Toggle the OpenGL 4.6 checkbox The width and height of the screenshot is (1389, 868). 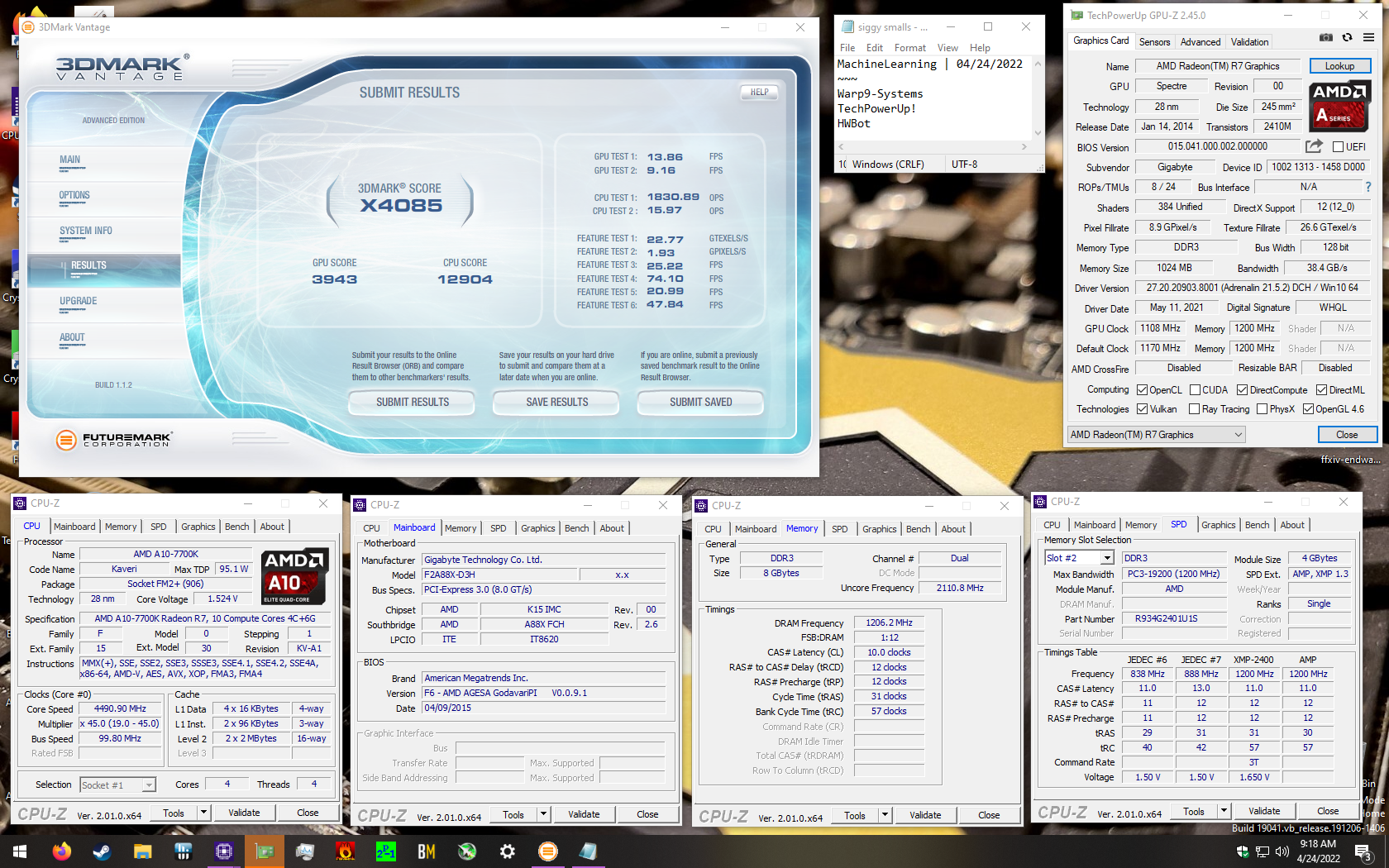1308,409
